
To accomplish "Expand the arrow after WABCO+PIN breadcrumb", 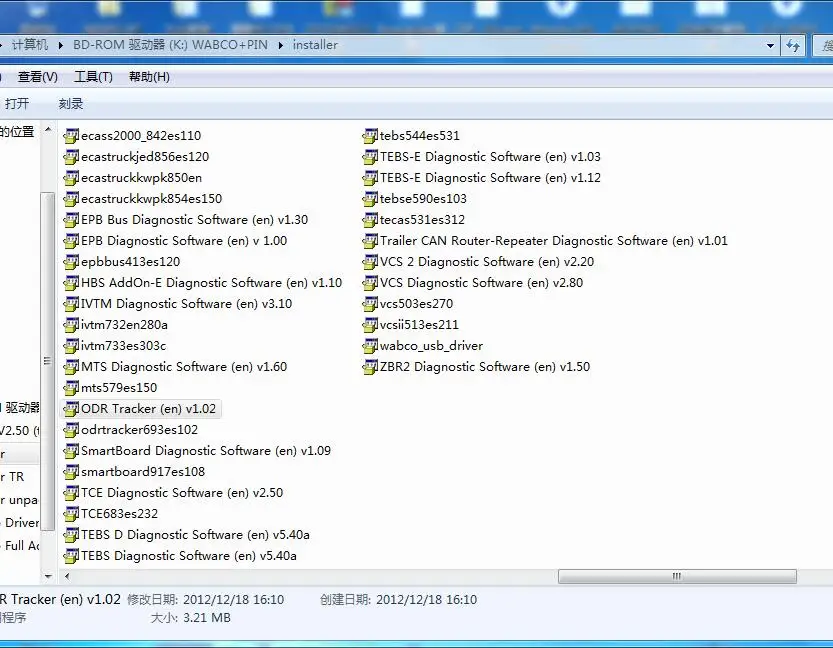I will click(280, 45).
